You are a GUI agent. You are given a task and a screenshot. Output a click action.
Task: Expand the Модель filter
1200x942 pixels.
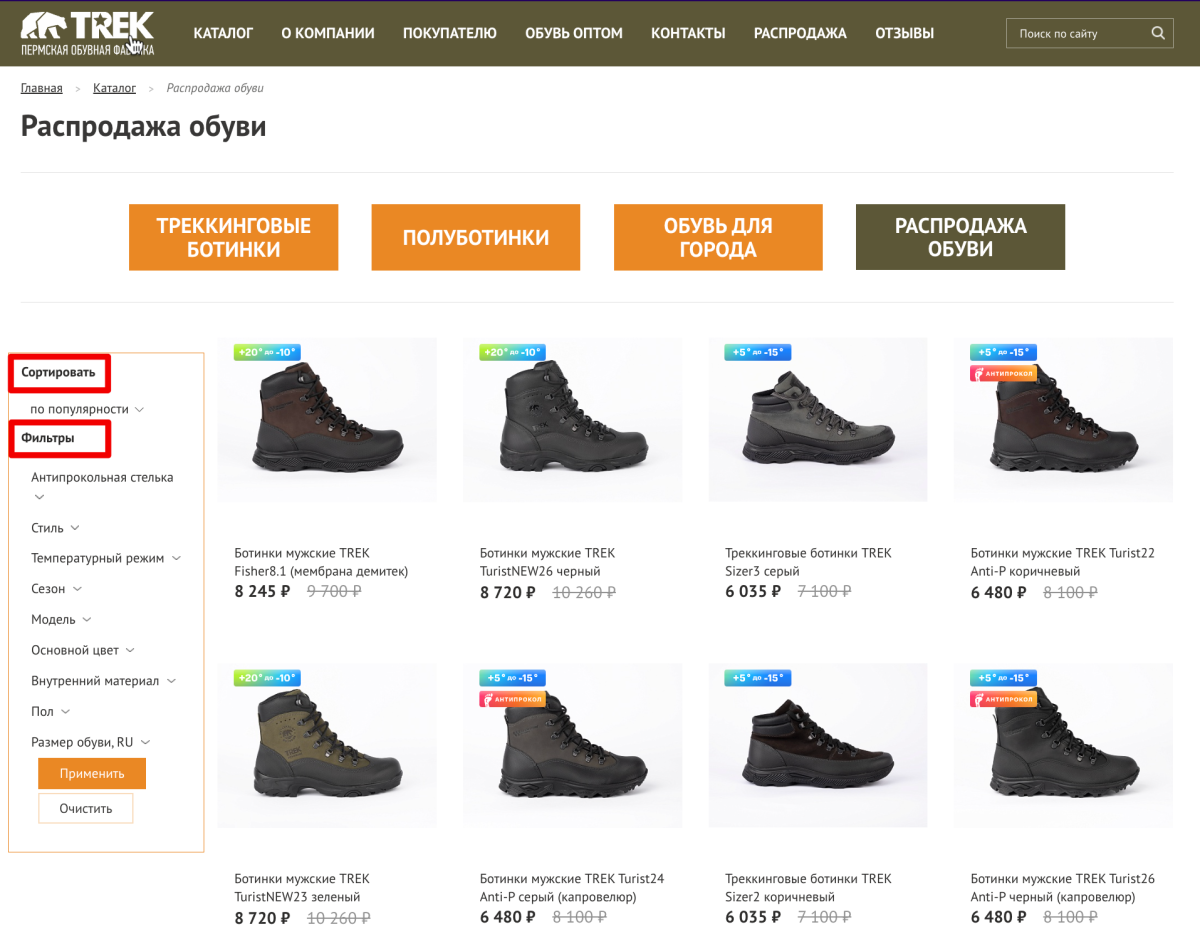(x=61, y=620)
